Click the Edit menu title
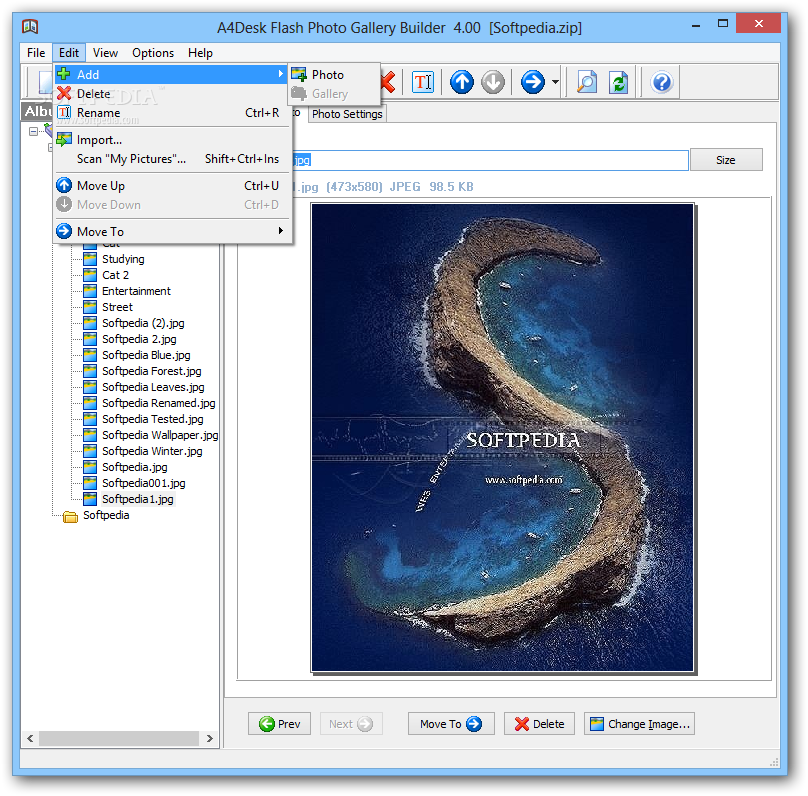This screenshot has height=796, width=808. pyautogui.click(x=69, y=53)
